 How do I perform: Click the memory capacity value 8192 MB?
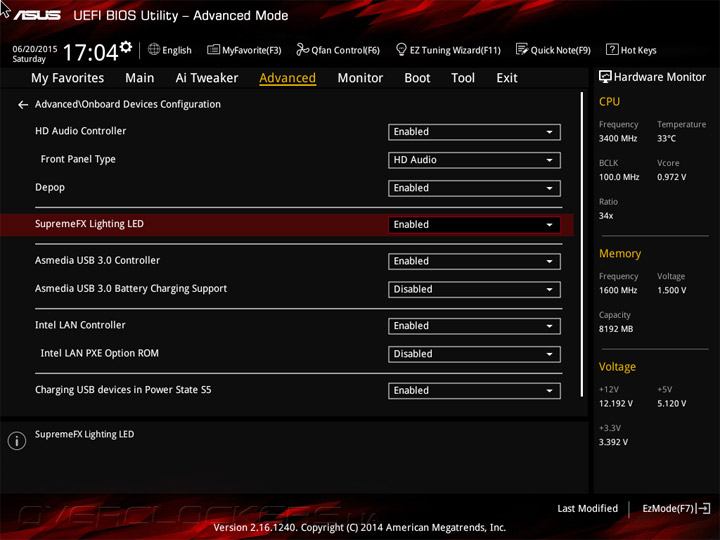[616, 329]
